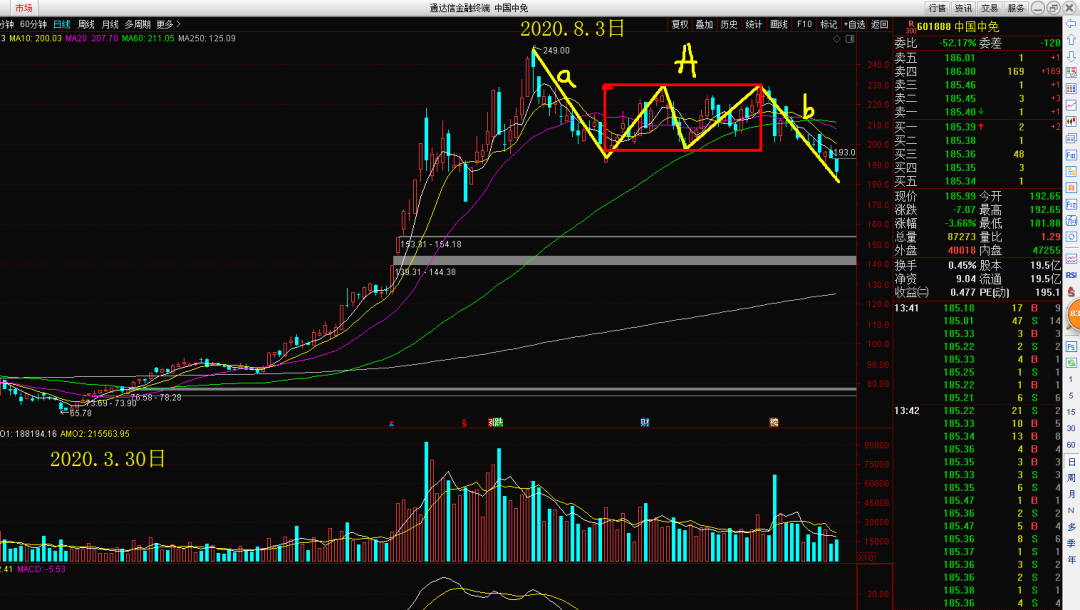Click the green refresh icon below Fs

click(x=1071, y=363)
